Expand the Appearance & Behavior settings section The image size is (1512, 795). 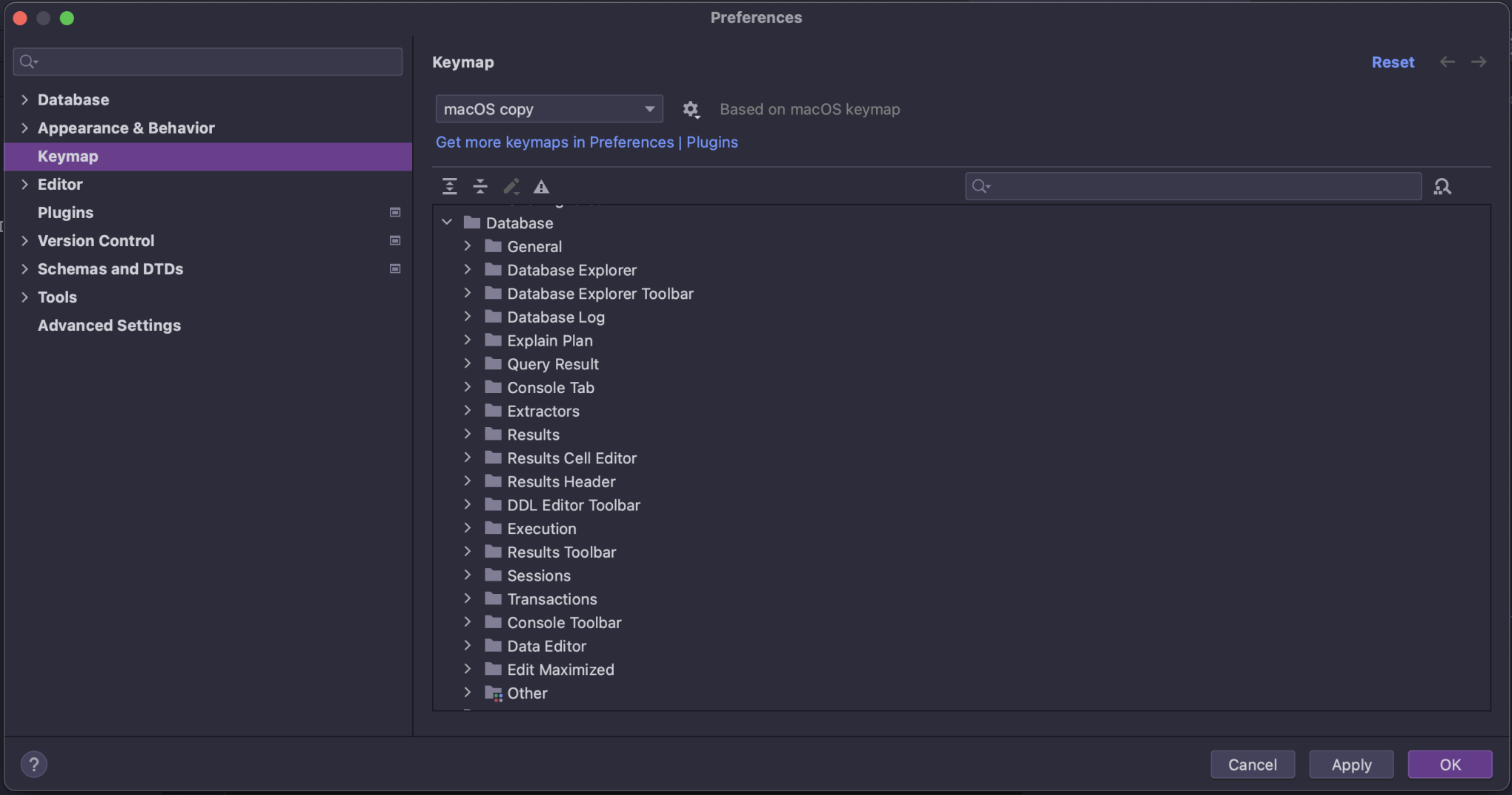coord(24,128)
